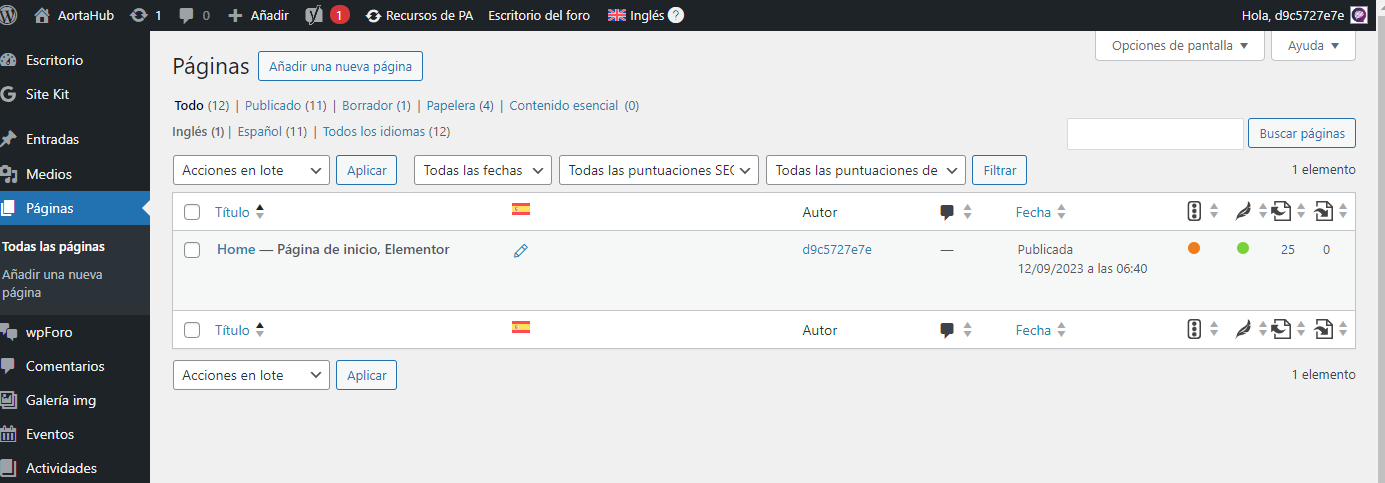Click the readability feather column icon

point(1243,212)
